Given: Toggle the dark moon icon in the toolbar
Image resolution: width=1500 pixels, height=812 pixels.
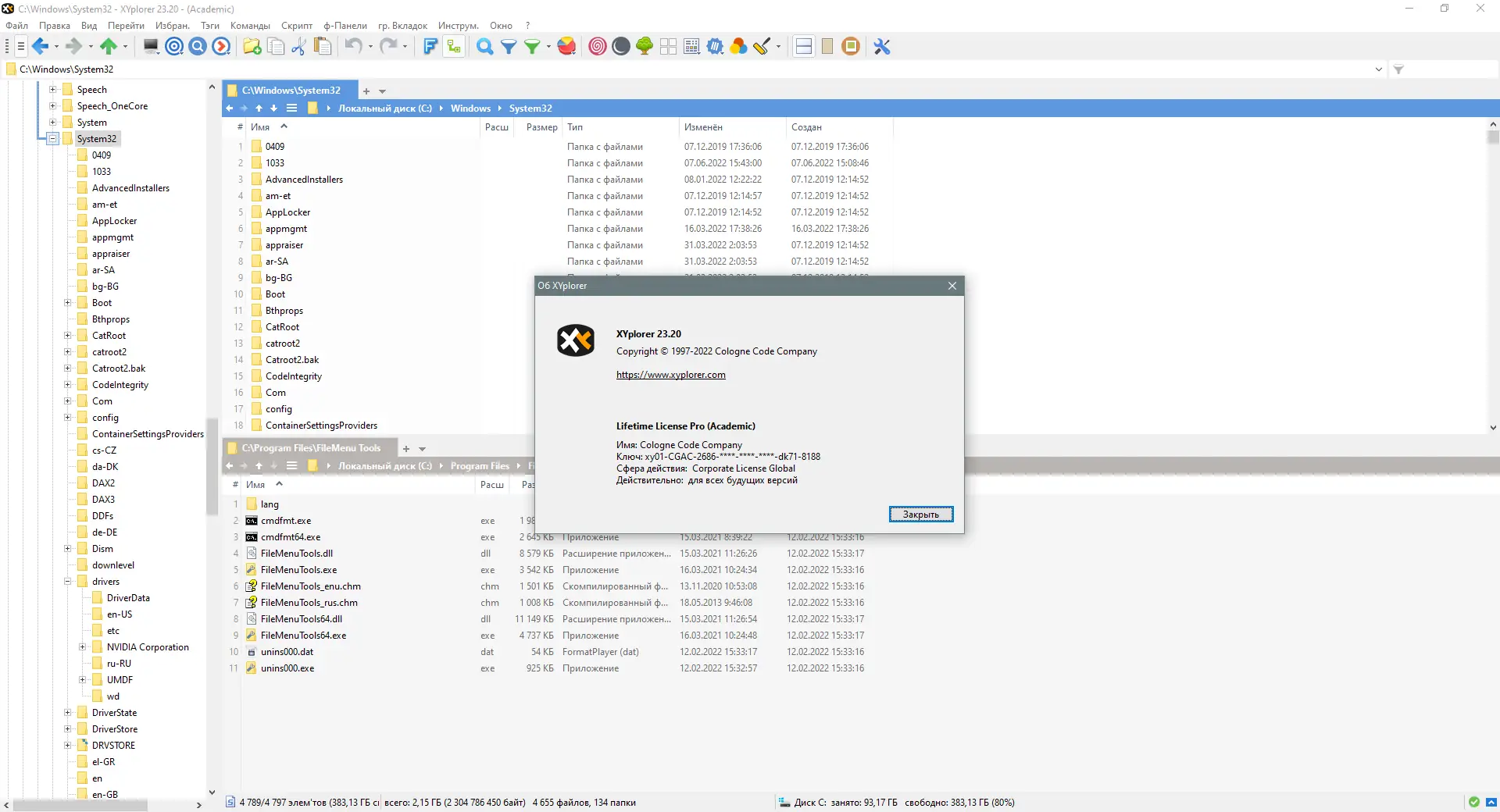Looking at the screenshot, I should (621, 47).
